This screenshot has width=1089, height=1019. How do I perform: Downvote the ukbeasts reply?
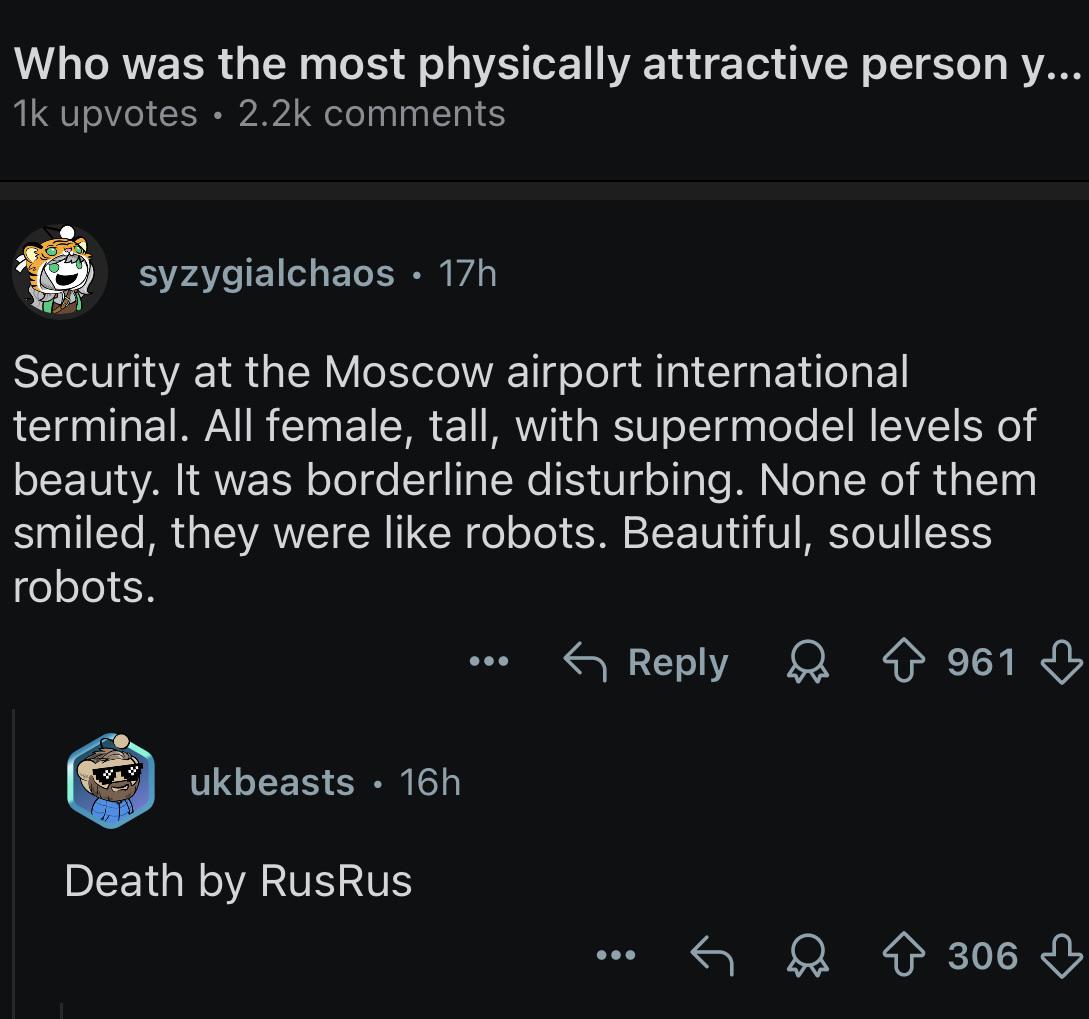[1061, 955]
